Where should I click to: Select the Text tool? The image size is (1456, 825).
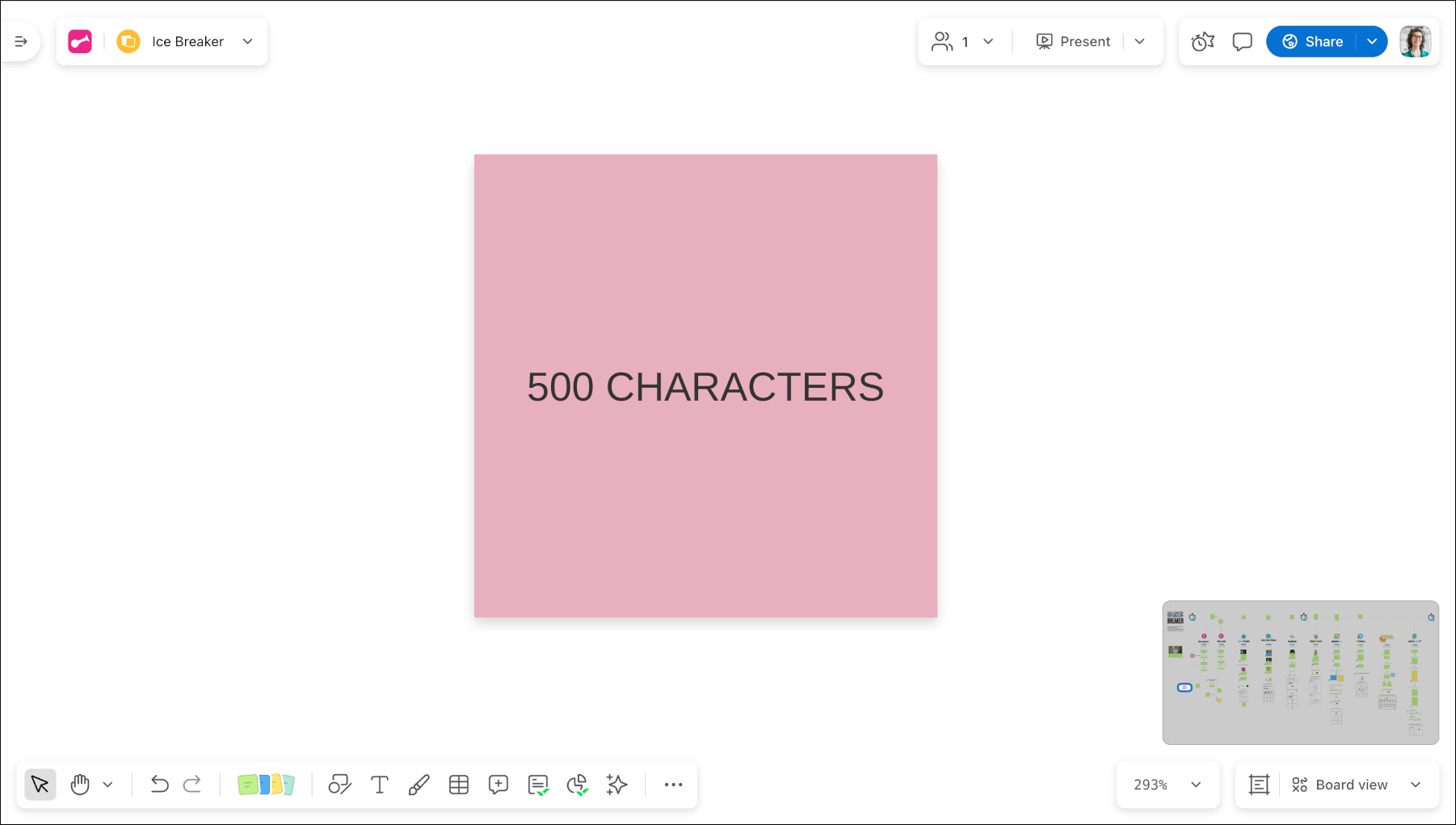tap(379, 785)
